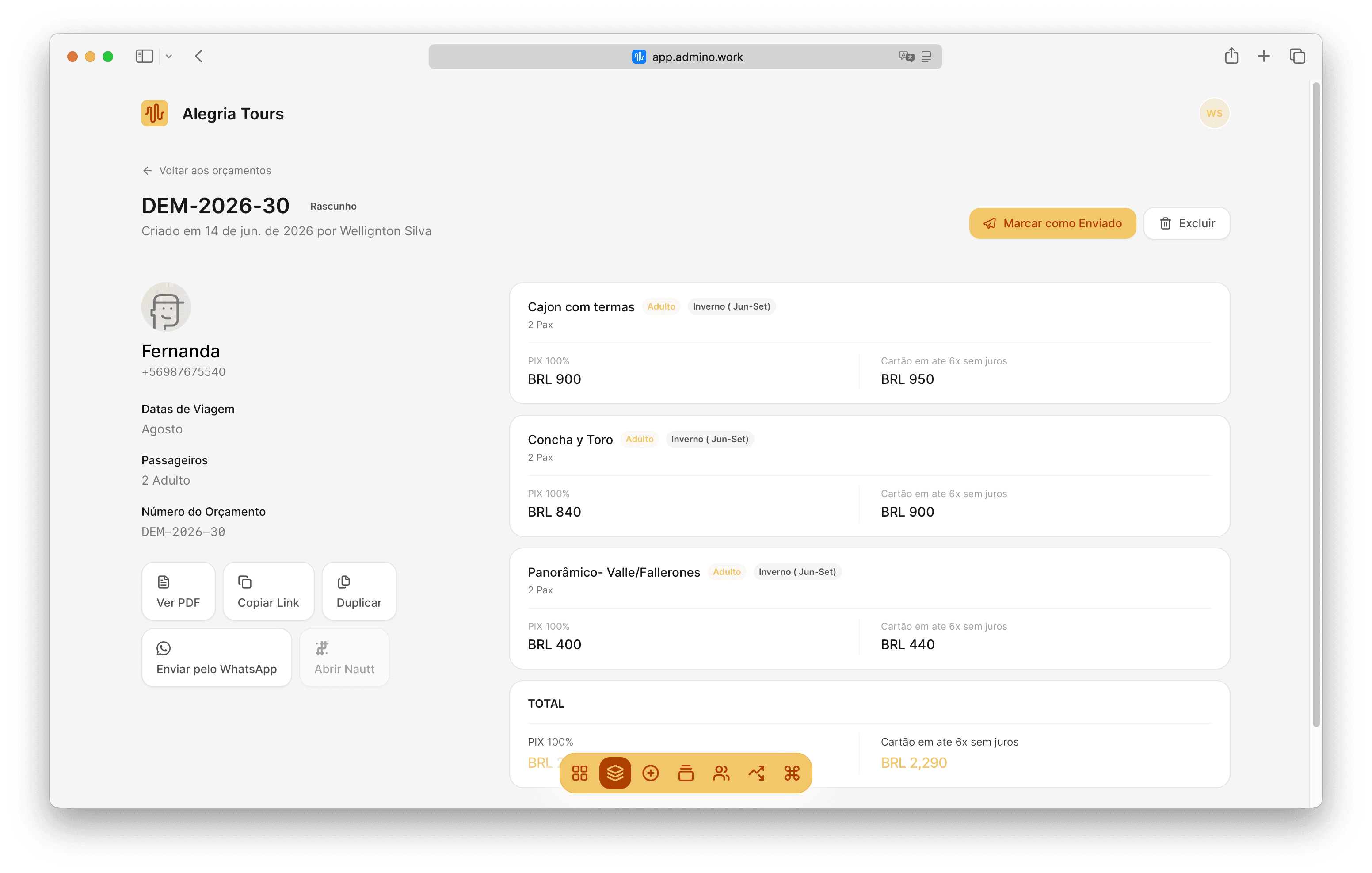Viewport: 1372px width, 873px height.
Task: Click the app.admino.work address field
Action: tap(685, 57)
